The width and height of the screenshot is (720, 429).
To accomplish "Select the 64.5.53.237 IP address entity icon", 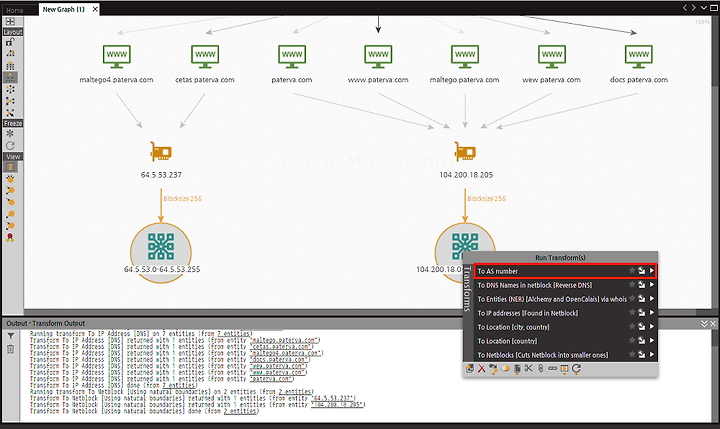I will pyautogui.click(x=161, y=151).
